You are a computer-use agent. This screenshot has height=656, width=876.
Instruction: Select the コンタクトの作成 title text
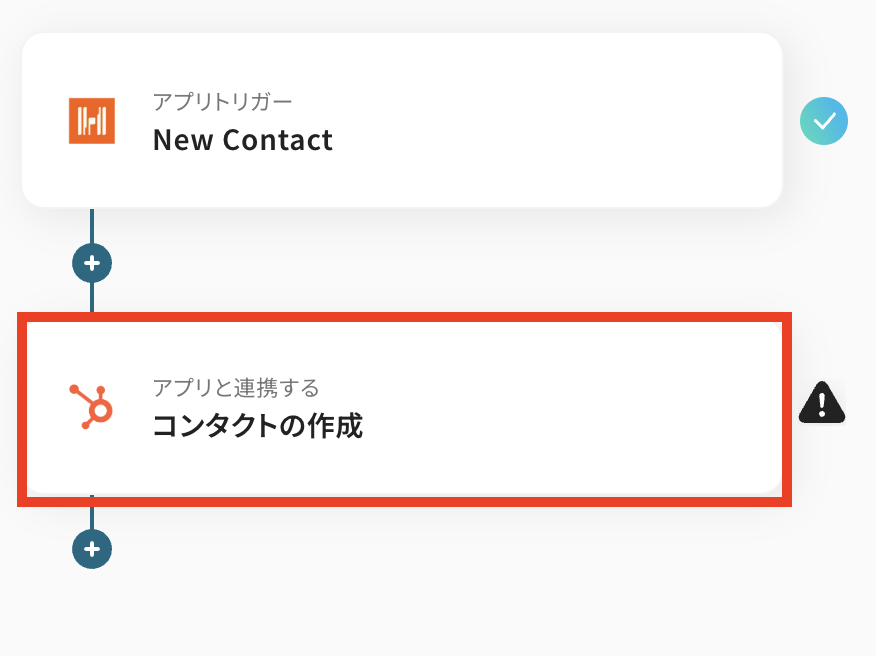(x=257, y=426)
